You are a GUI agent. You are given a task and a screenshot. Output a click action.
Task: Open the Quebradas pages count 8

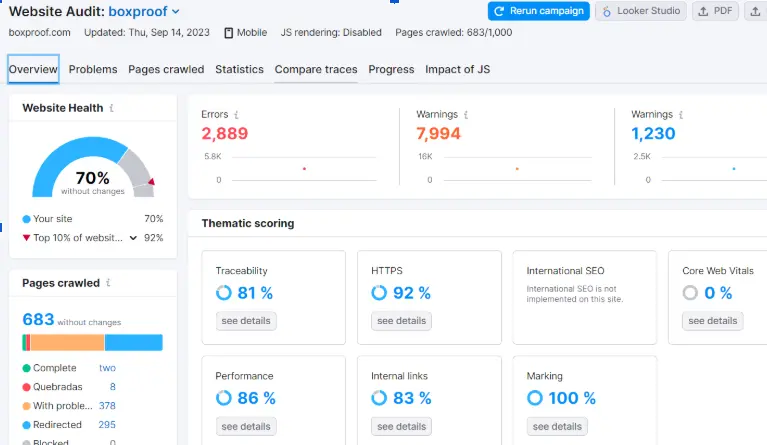[x=113, y=387]
